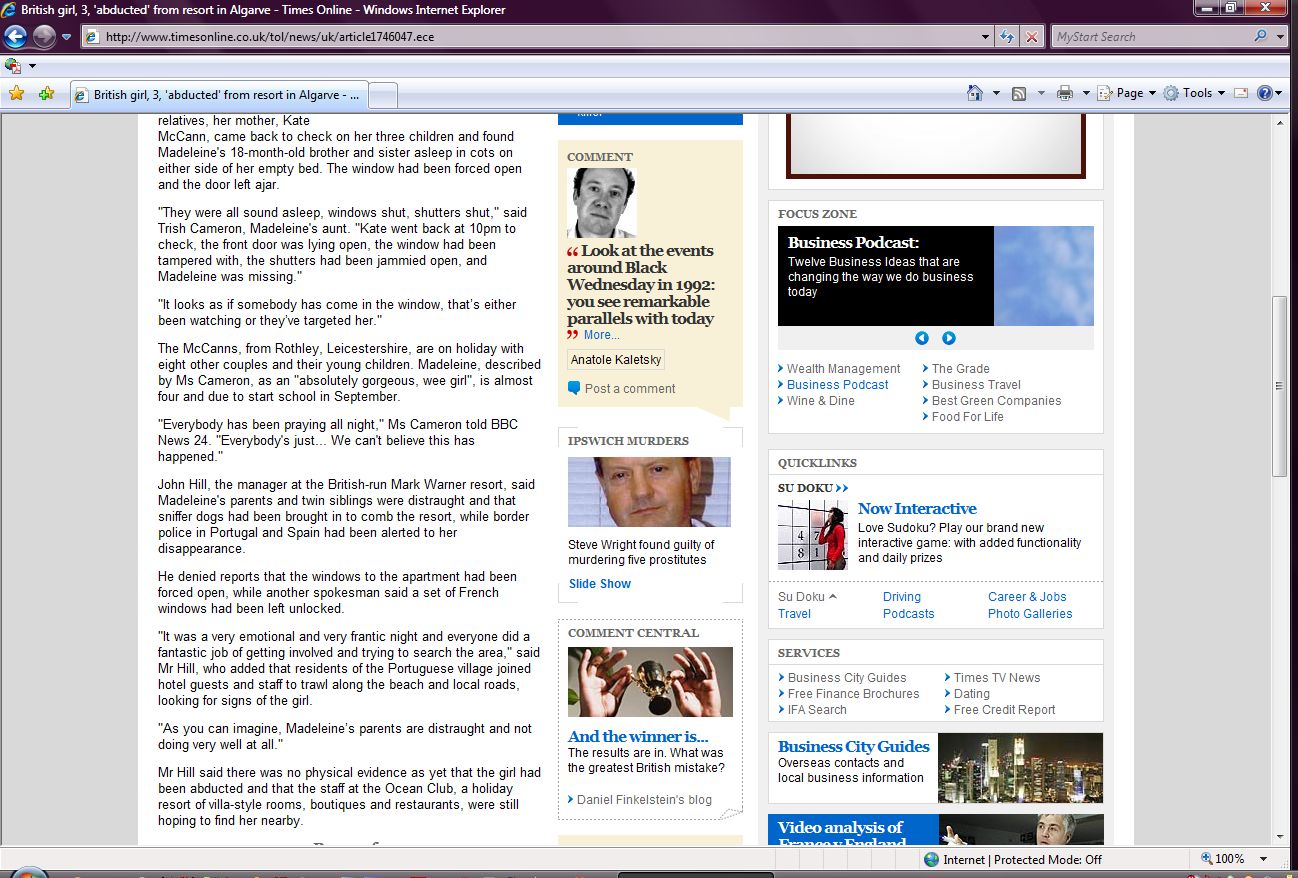Show previous Focus Zone slide
Viewport: 1298px width, 878px height.
tap(922, 338)
